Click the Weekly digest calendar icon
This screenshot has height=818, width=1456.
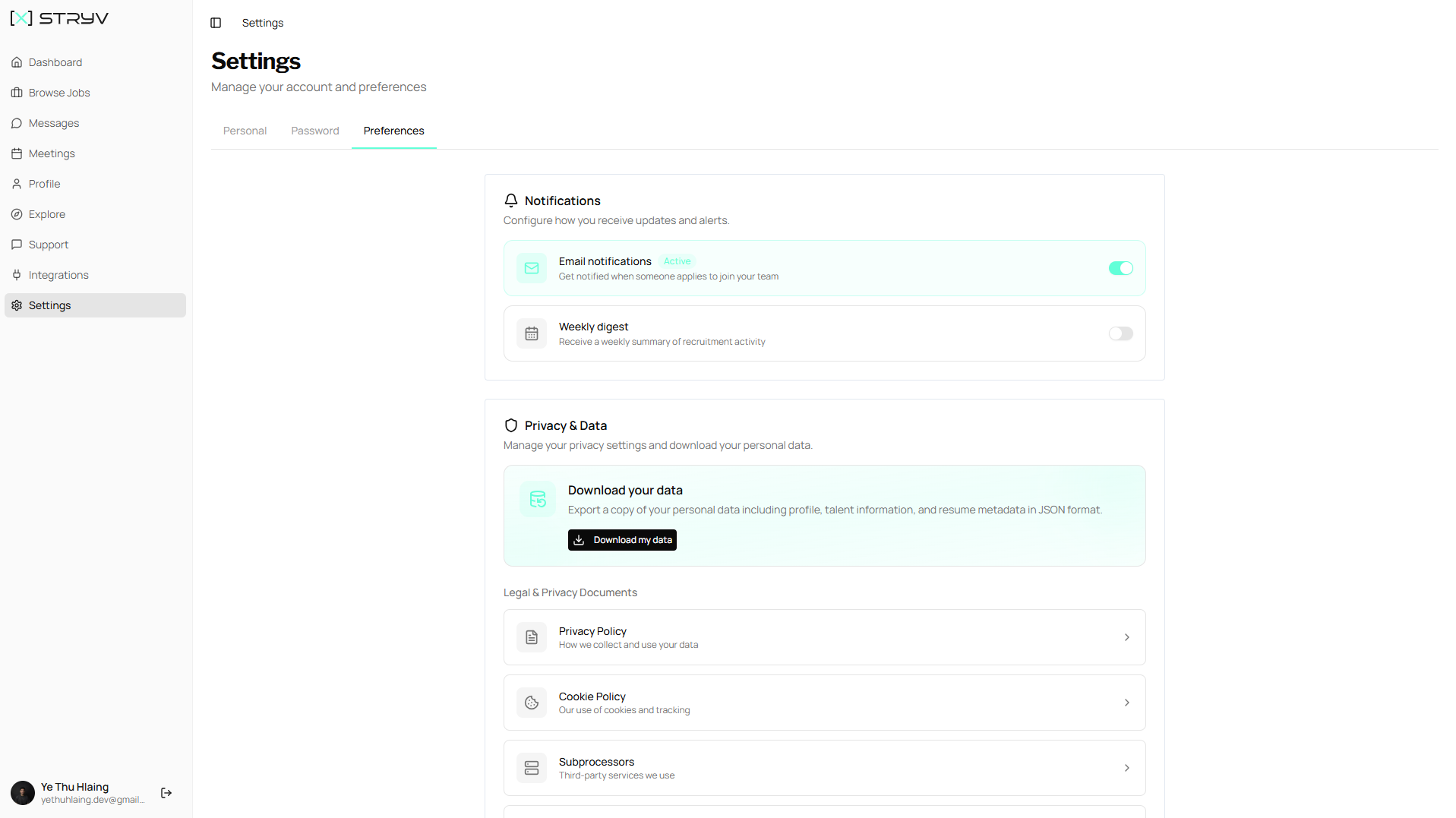532,333
